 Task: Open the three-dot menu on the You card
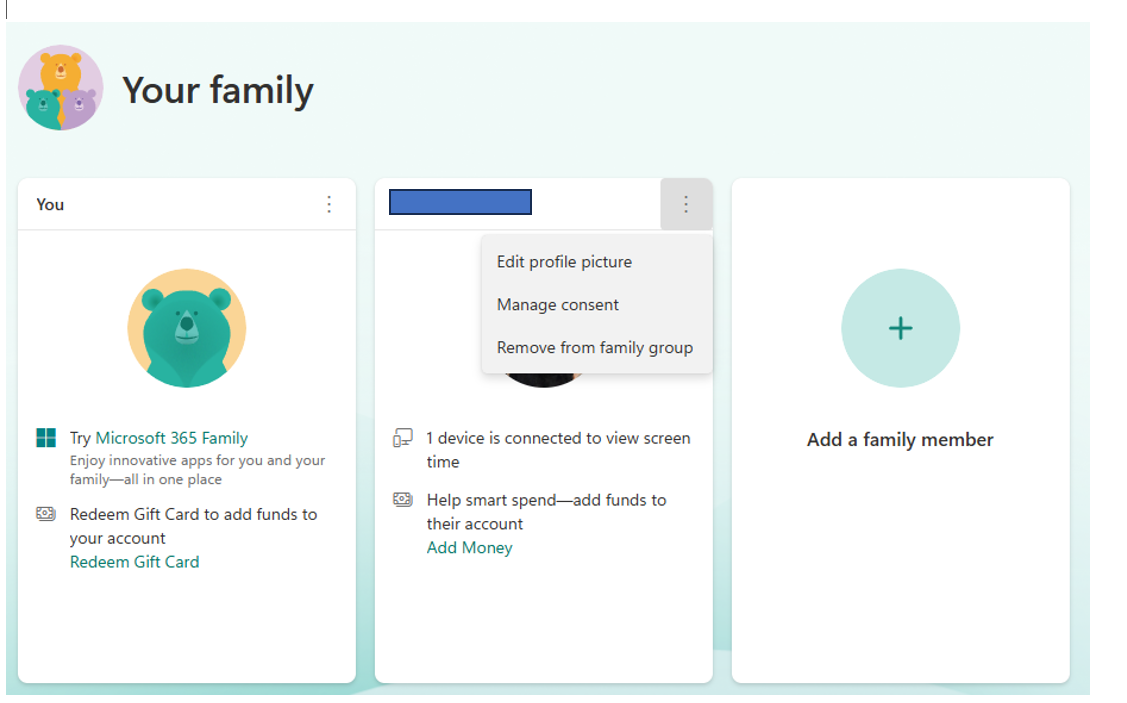click(x=329, y=205)
